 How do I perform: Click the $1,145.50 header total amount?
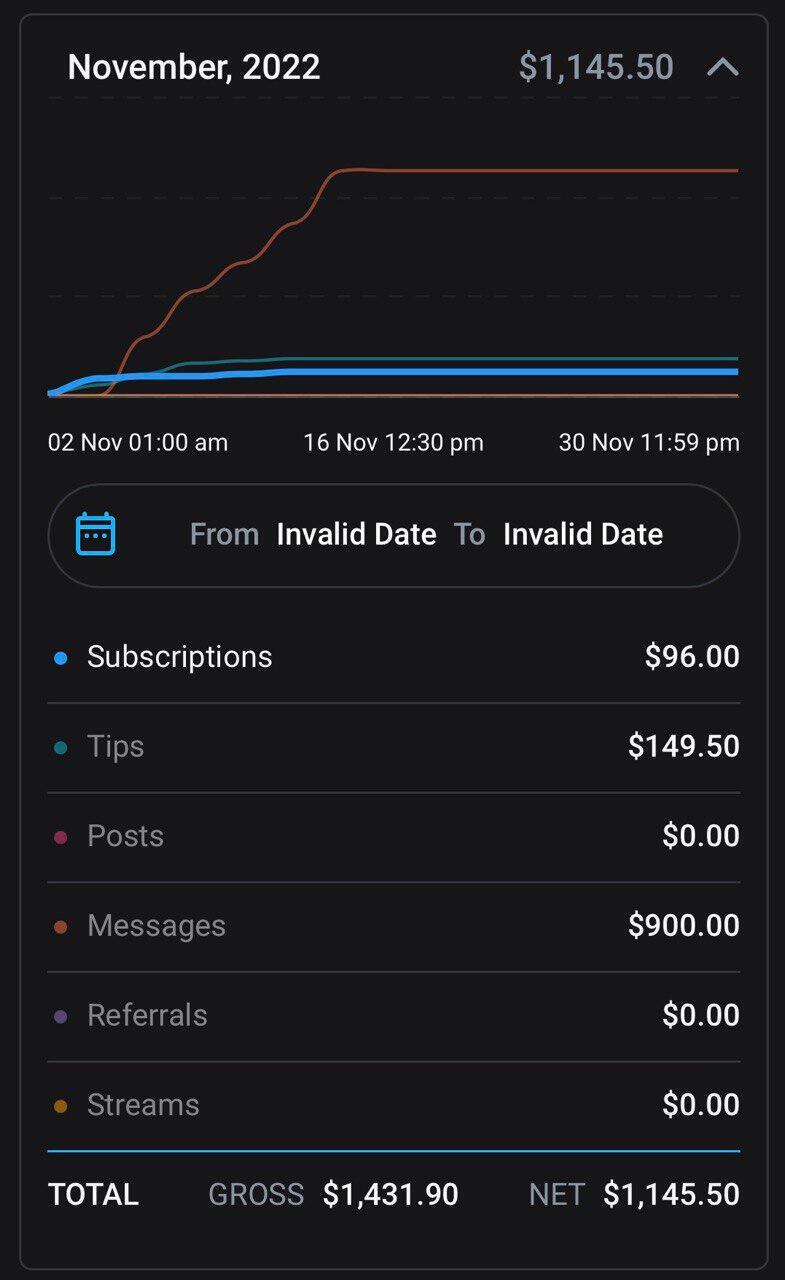click(x=596, y=67)
